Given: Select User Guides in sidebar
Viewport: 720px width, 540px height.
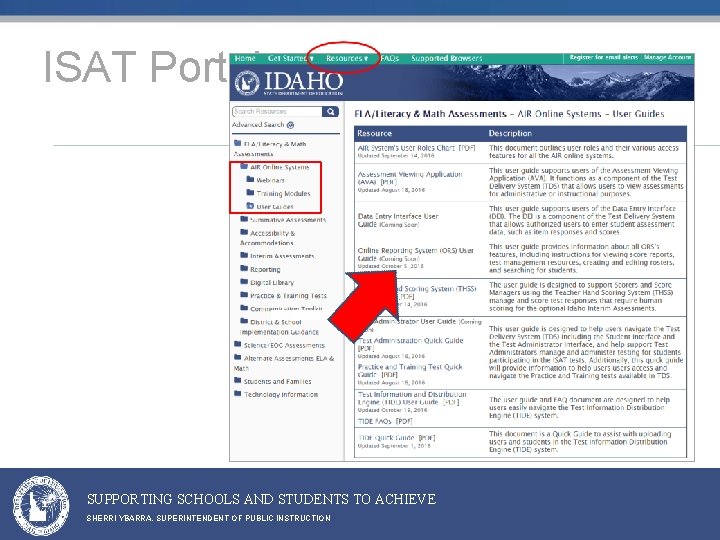Looking at the screenshot, I should tap(275, 207).
